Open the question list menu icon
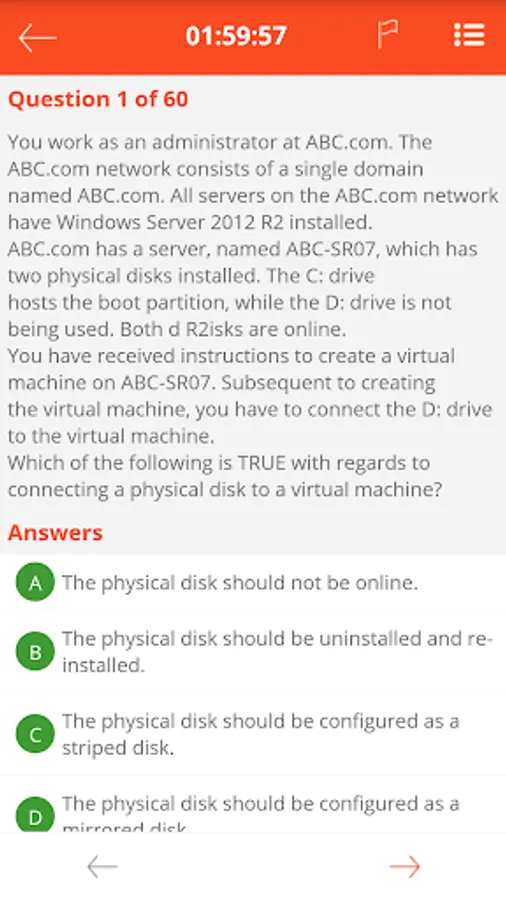The width and height of the screenshot is (506, 900). click(469, 36)
